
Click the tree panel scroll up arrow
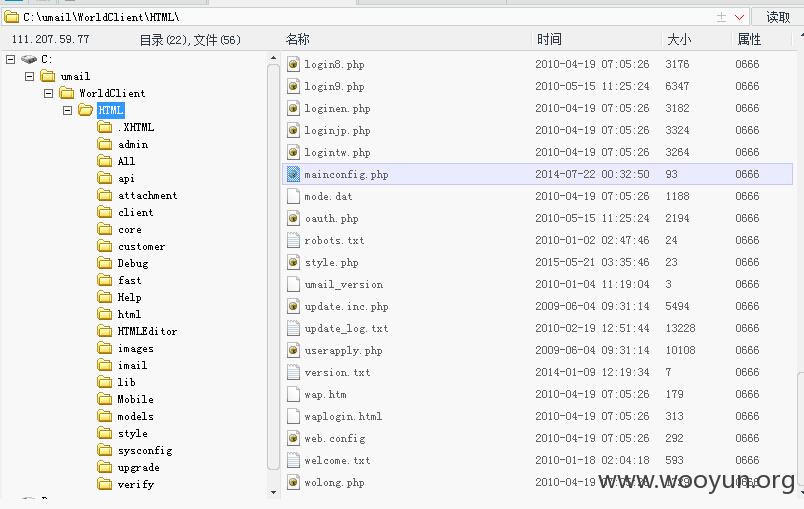tap(273, 58)
